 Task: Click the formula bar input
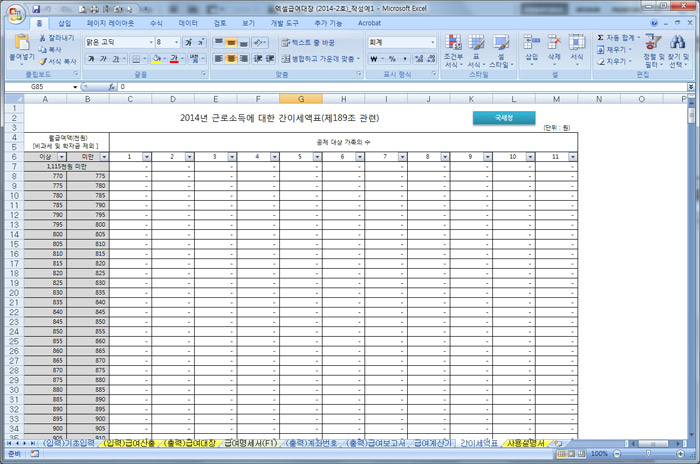[402, 87]
